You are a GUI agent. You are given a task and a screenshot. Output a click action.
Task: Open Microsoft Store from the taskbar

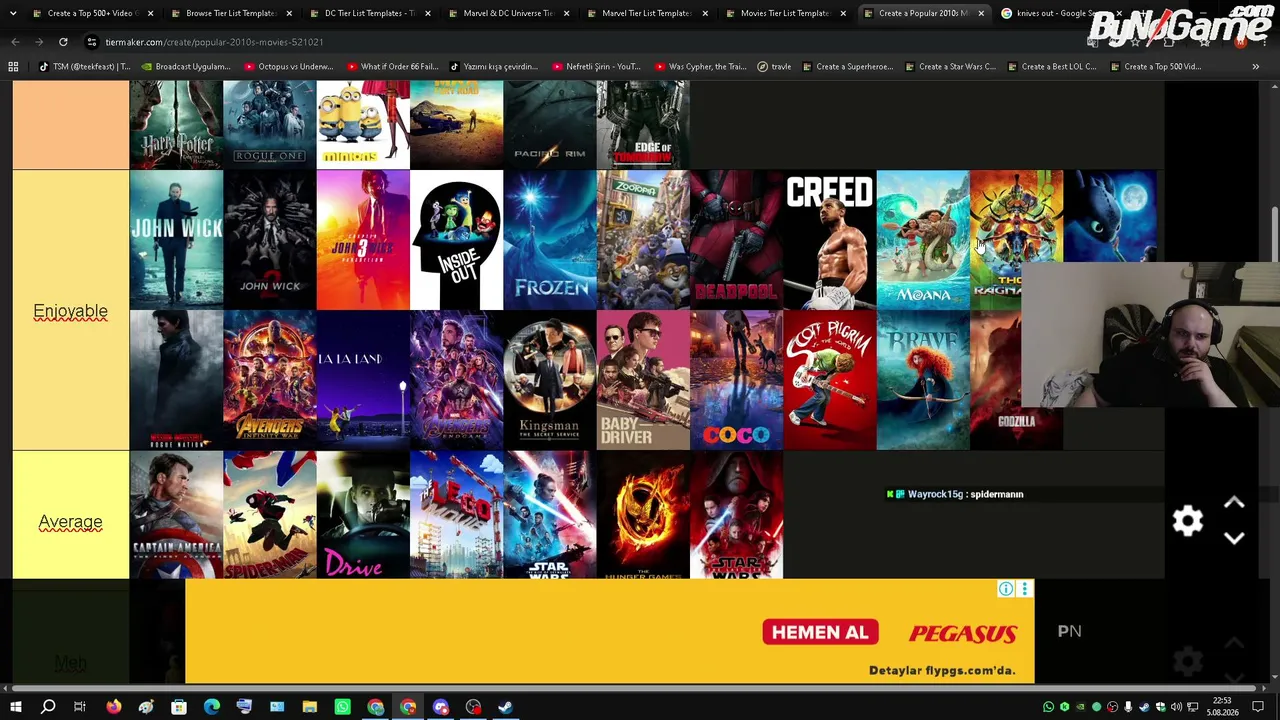pyautogui.click(x=178, y=707)
